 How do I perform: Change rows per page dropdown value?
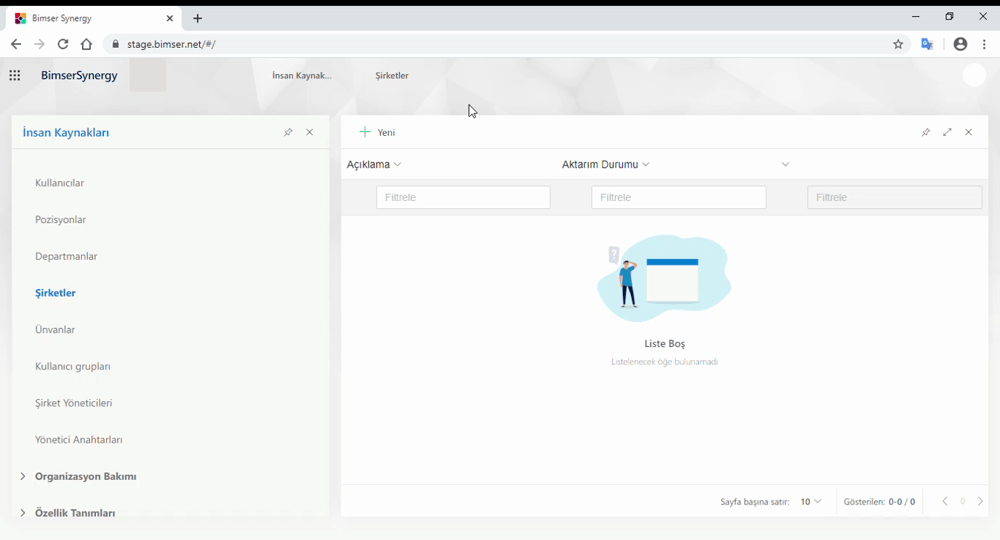point(811,502)
